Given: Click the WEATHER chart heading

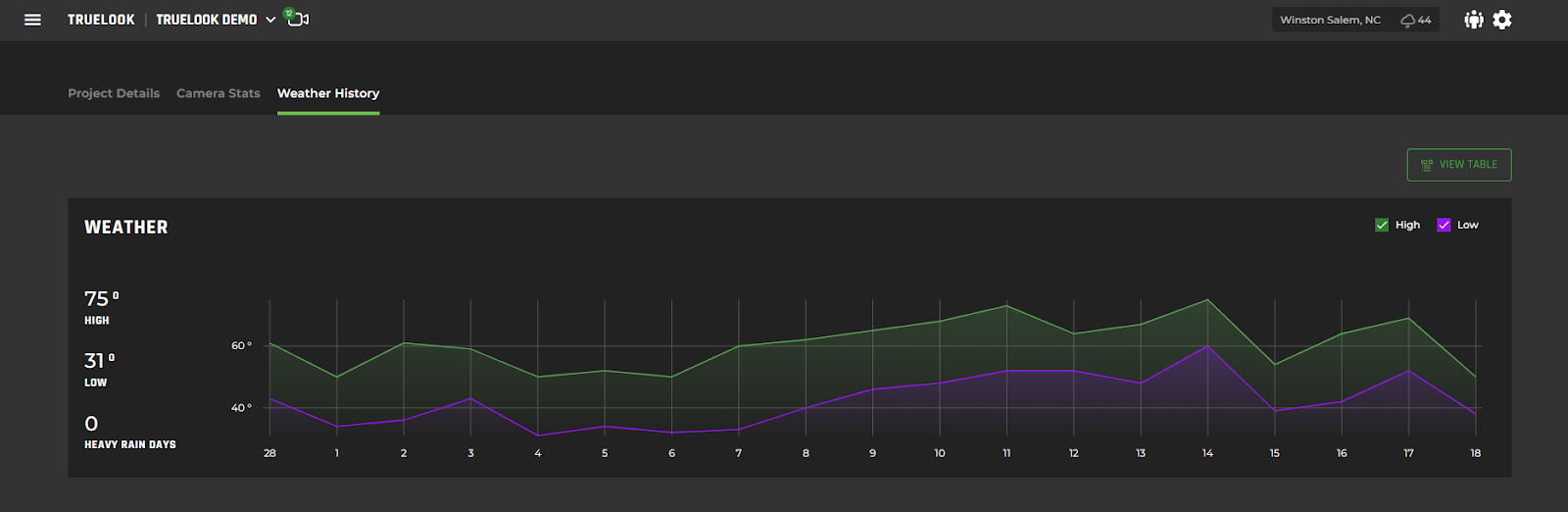Looking at the screenshot, I should click(126, 227).
